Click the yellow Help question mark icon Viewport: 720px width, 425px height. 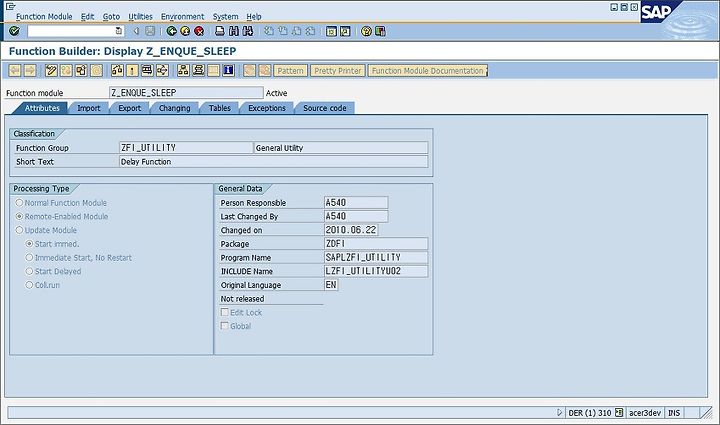(366, 31)
